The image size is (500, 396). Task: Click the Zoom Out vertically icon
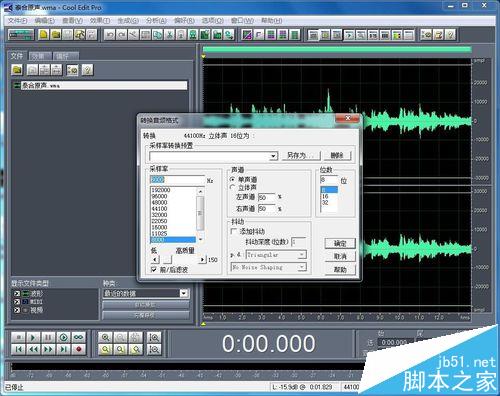(154, 349)
